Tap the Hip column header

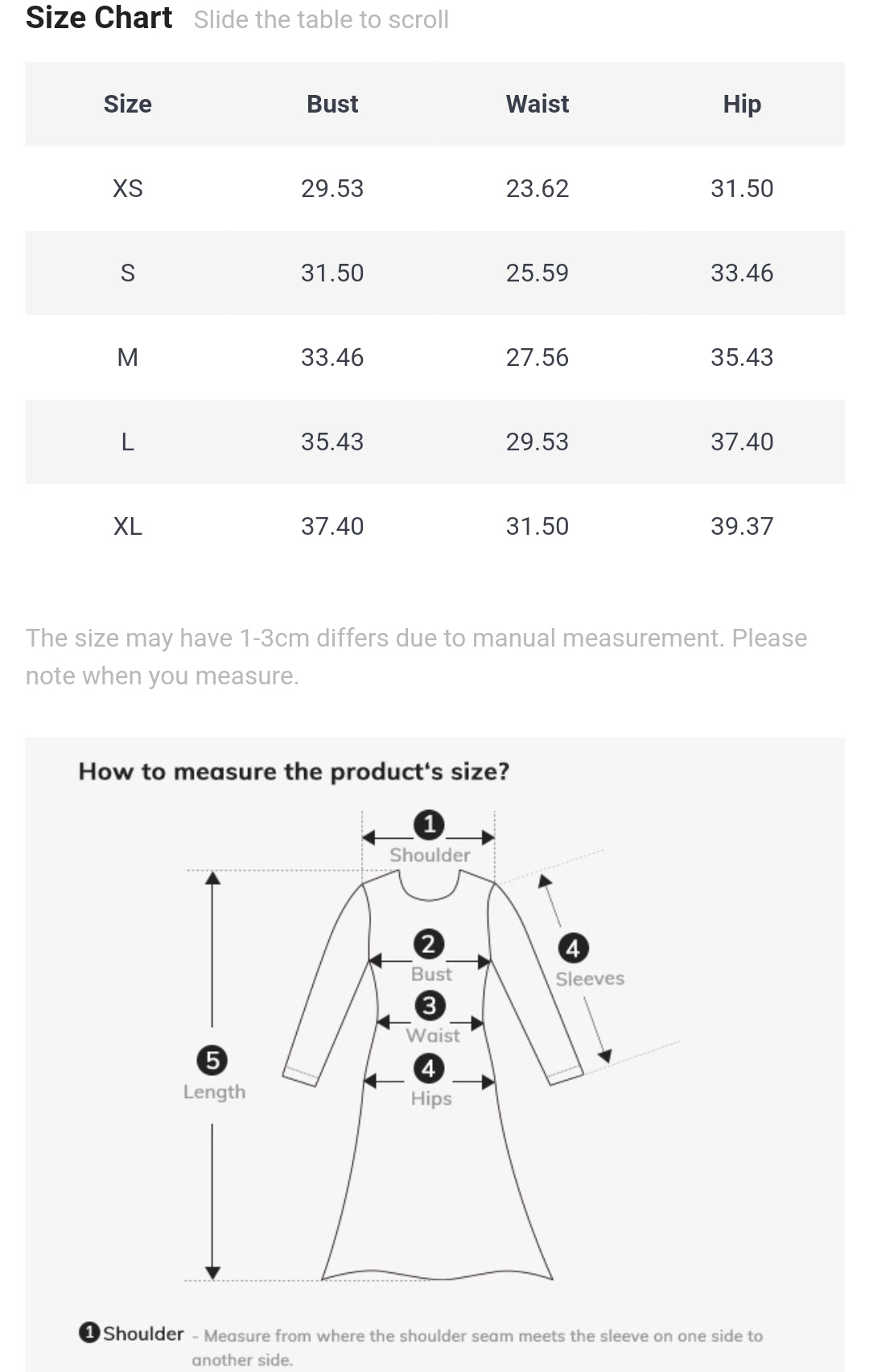(x=742, y=104)
